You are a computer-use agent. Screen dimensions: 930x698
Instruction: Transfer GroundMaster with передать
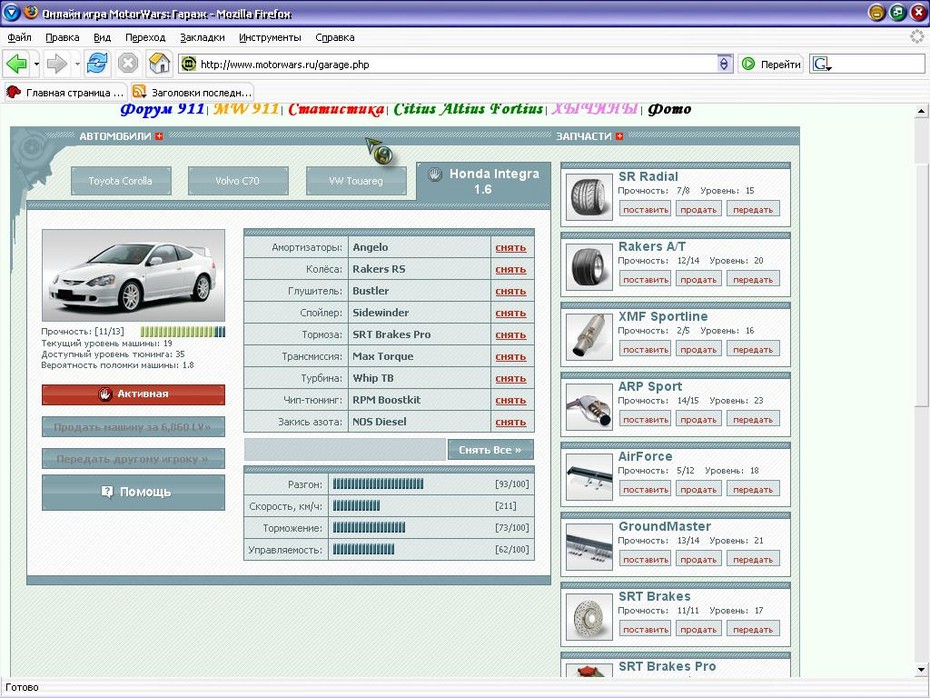coord(753,559)
